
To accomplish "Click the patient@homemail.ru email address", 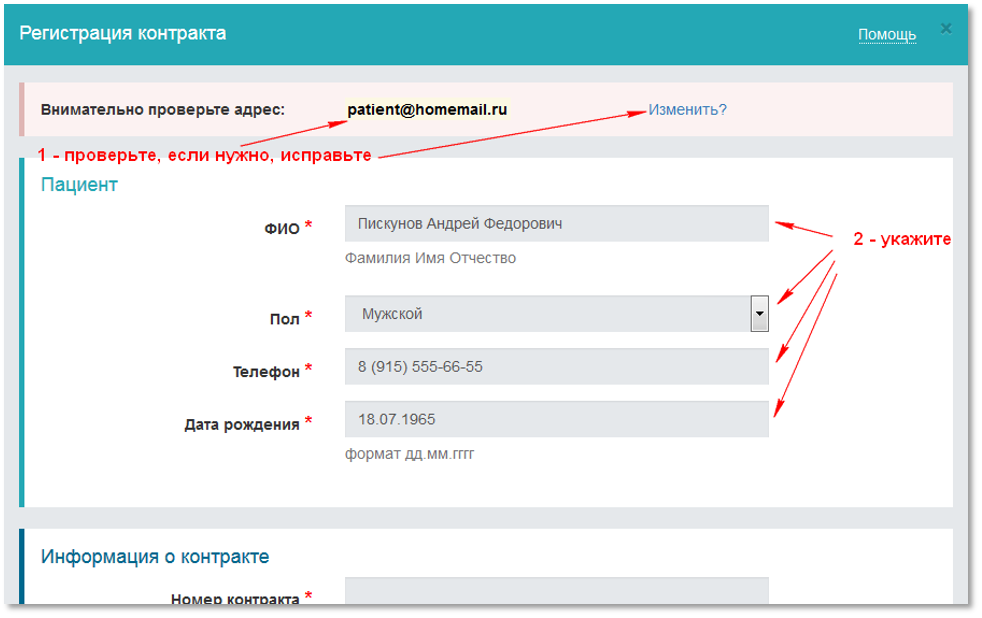I will (x=427, y=109).
